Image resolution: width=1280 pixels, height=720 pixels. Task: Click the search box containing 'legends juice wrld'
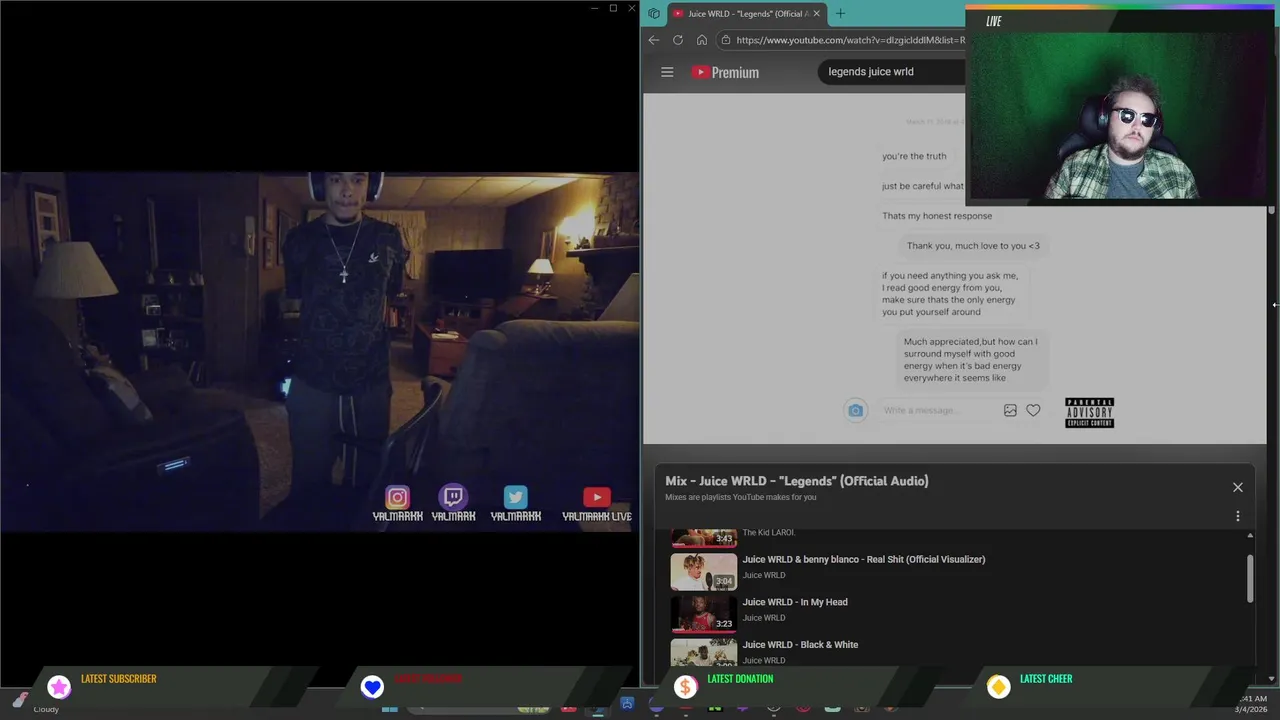tap(890, 72)
